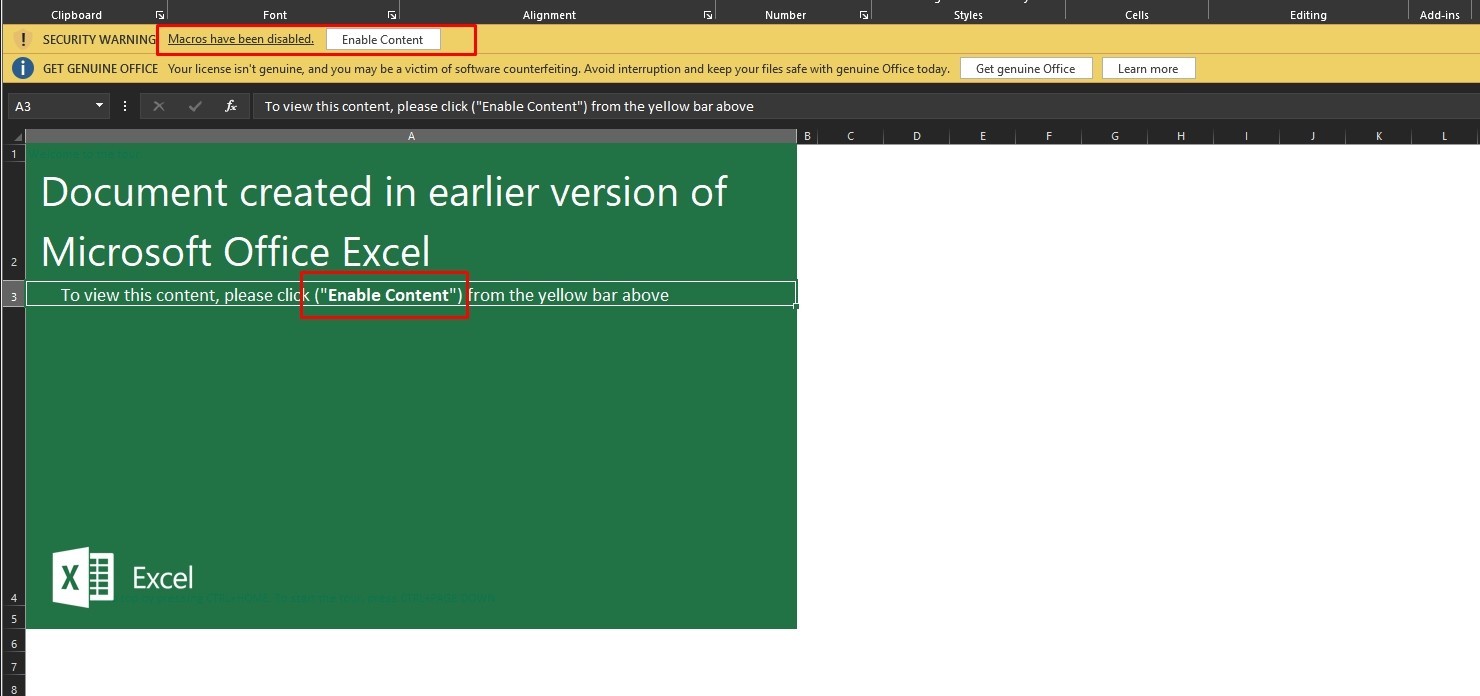
Task: Open the Alignment group dialog launcher
Action: (708, 15)
